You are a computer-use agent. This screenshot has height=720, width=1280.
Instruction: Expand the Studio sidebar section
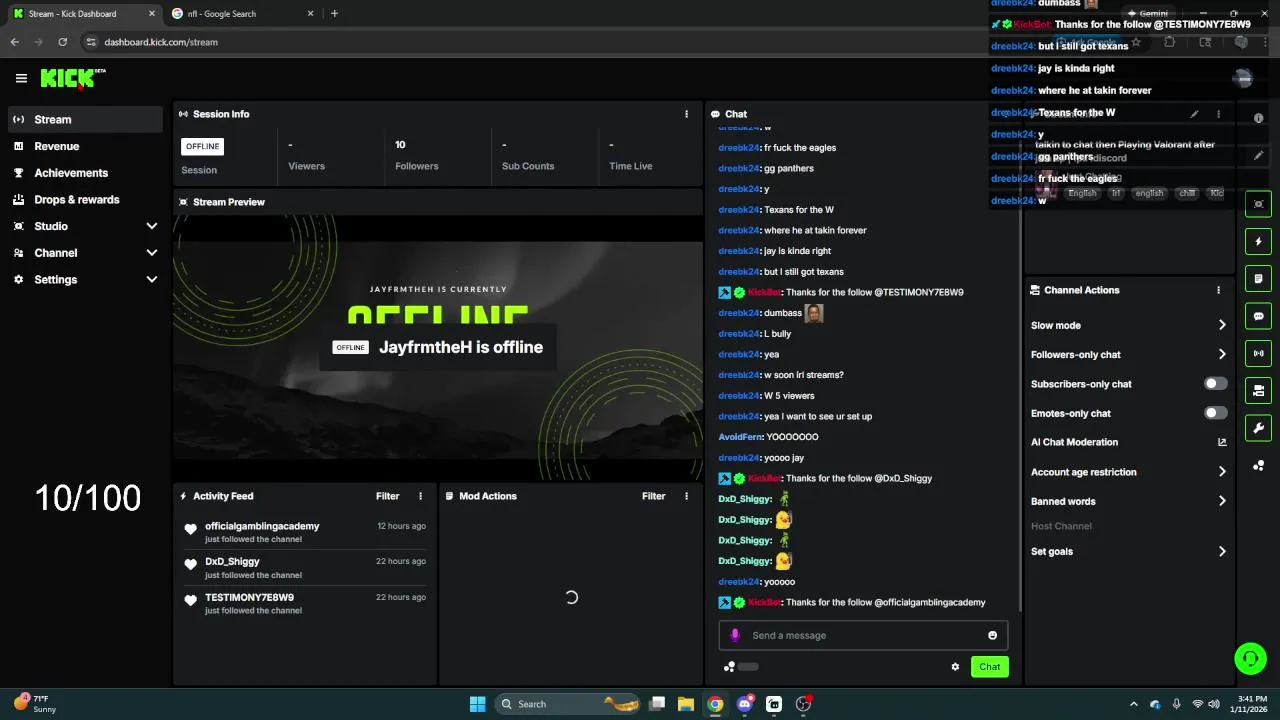(x=85, y=226)
